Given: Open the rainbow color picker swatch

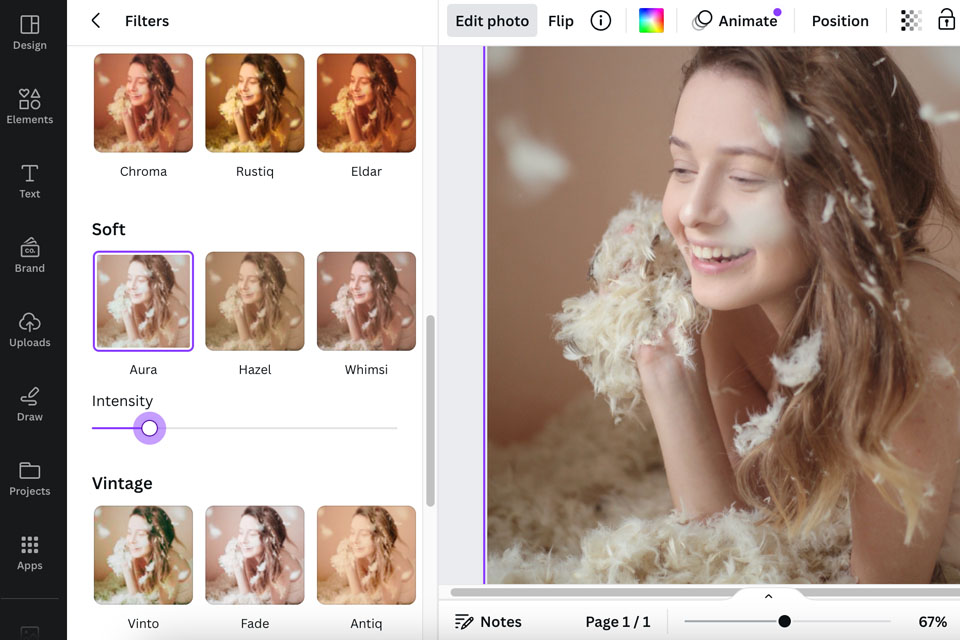Looking at the screenshot, I should (x=651, y=21).
